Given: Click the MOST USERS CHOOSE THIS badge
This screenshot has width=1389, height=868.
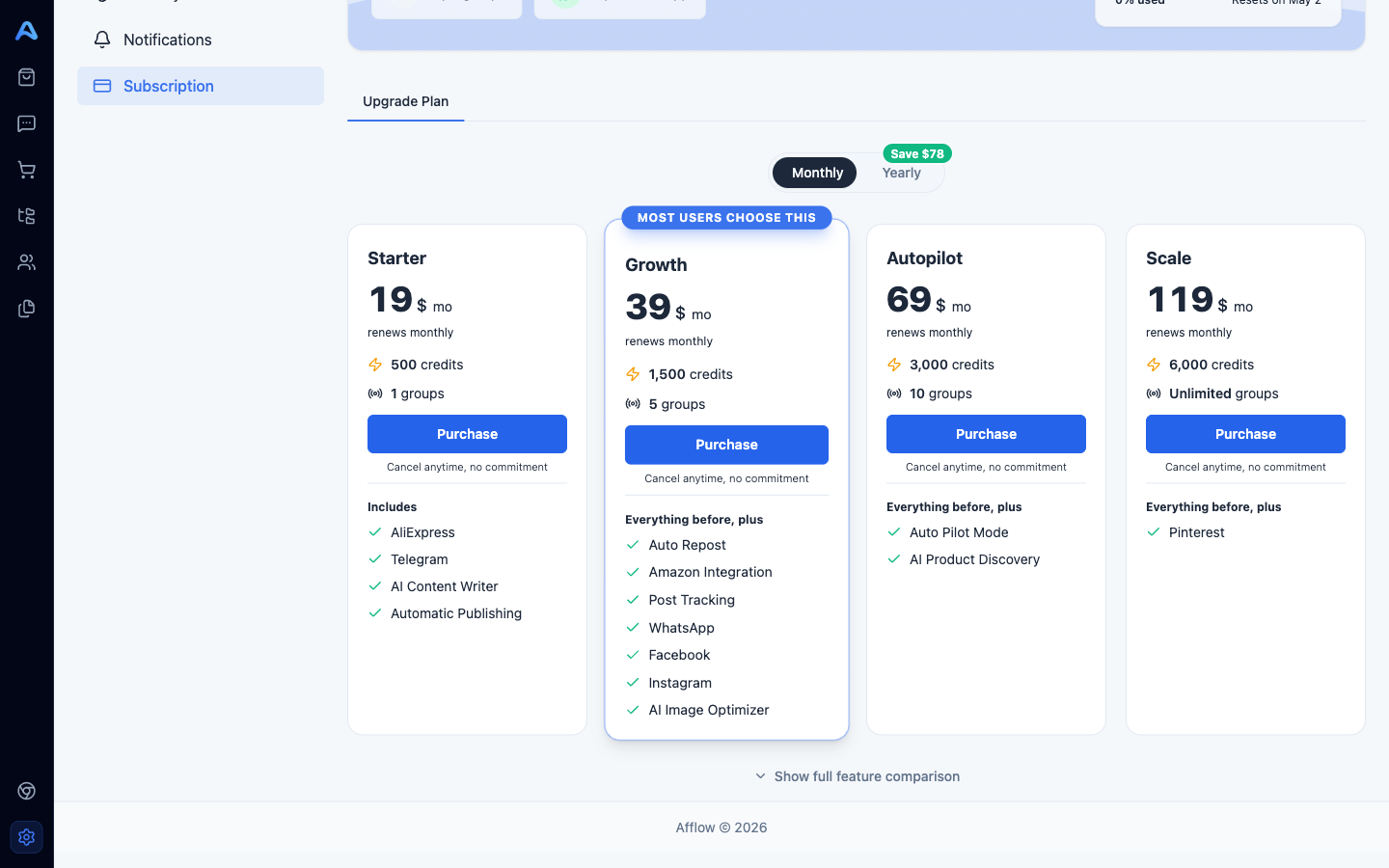Looking at the screenshot, I should click(726, 217).
